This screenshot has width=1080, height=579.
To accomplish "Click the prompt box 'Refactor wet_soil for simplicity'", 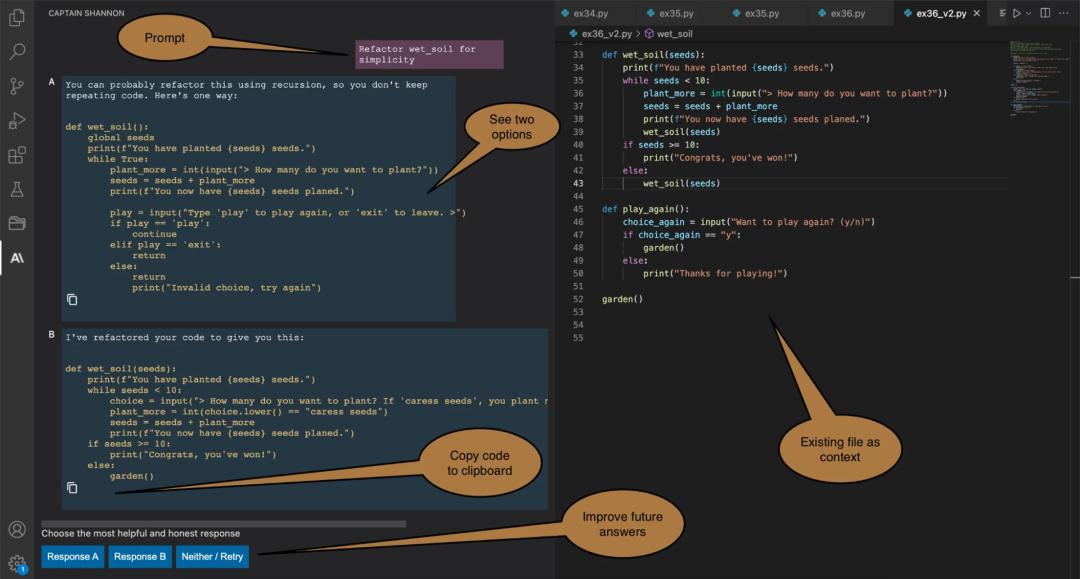I will coord(429,54).
